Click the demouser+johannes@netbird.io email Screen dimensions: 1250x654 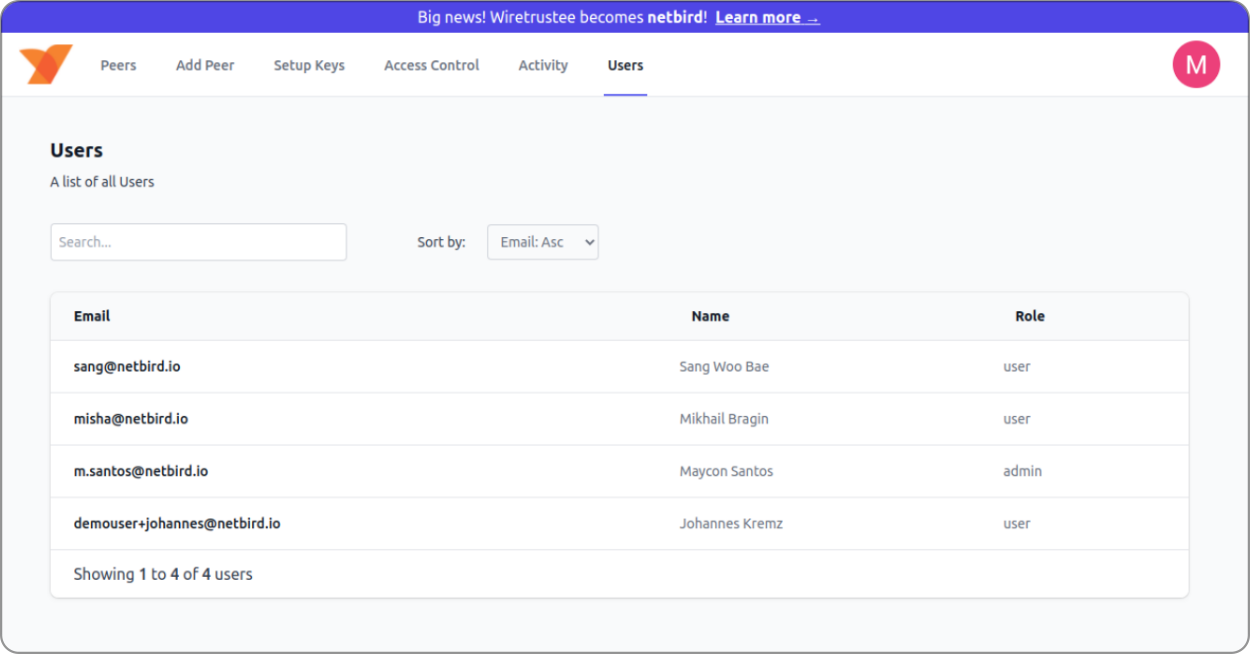177,523
